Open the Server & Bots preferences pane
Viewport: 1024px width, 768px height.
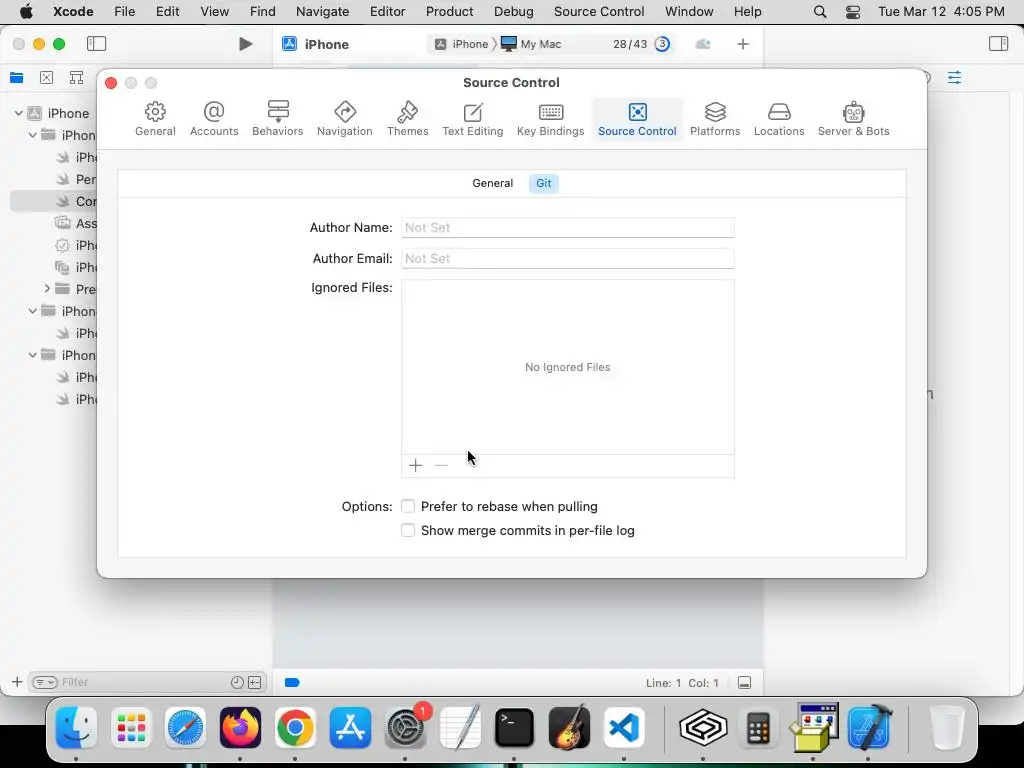coord(853,119)
